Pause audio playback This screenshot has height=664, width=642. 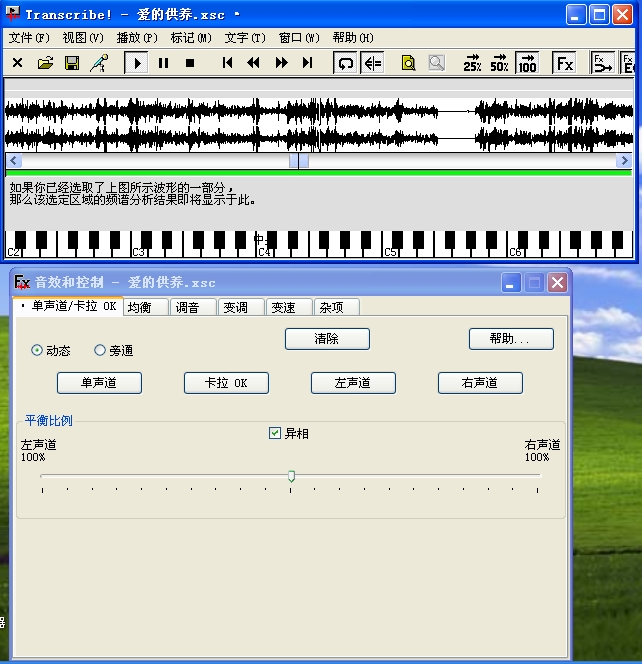pyautogui.click(x=163, y=63)
